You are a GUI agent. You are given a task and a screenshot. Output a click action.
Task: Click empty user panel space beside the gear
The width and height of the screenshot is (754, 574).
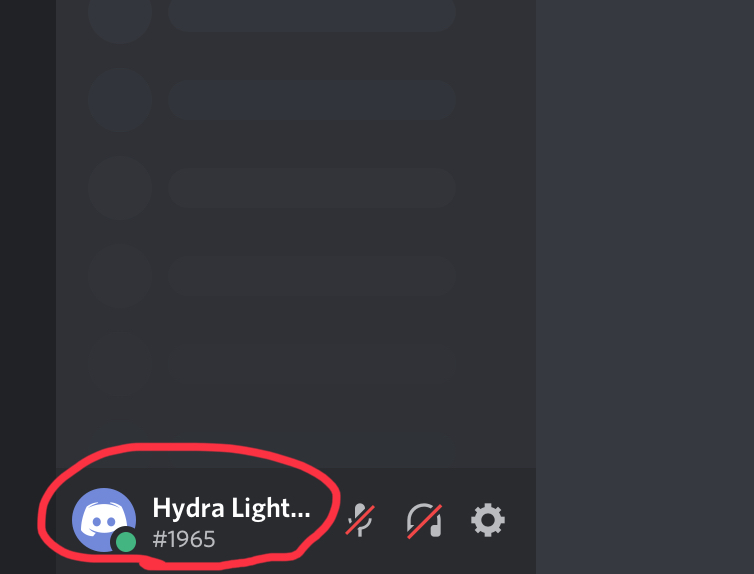point(522,521)
